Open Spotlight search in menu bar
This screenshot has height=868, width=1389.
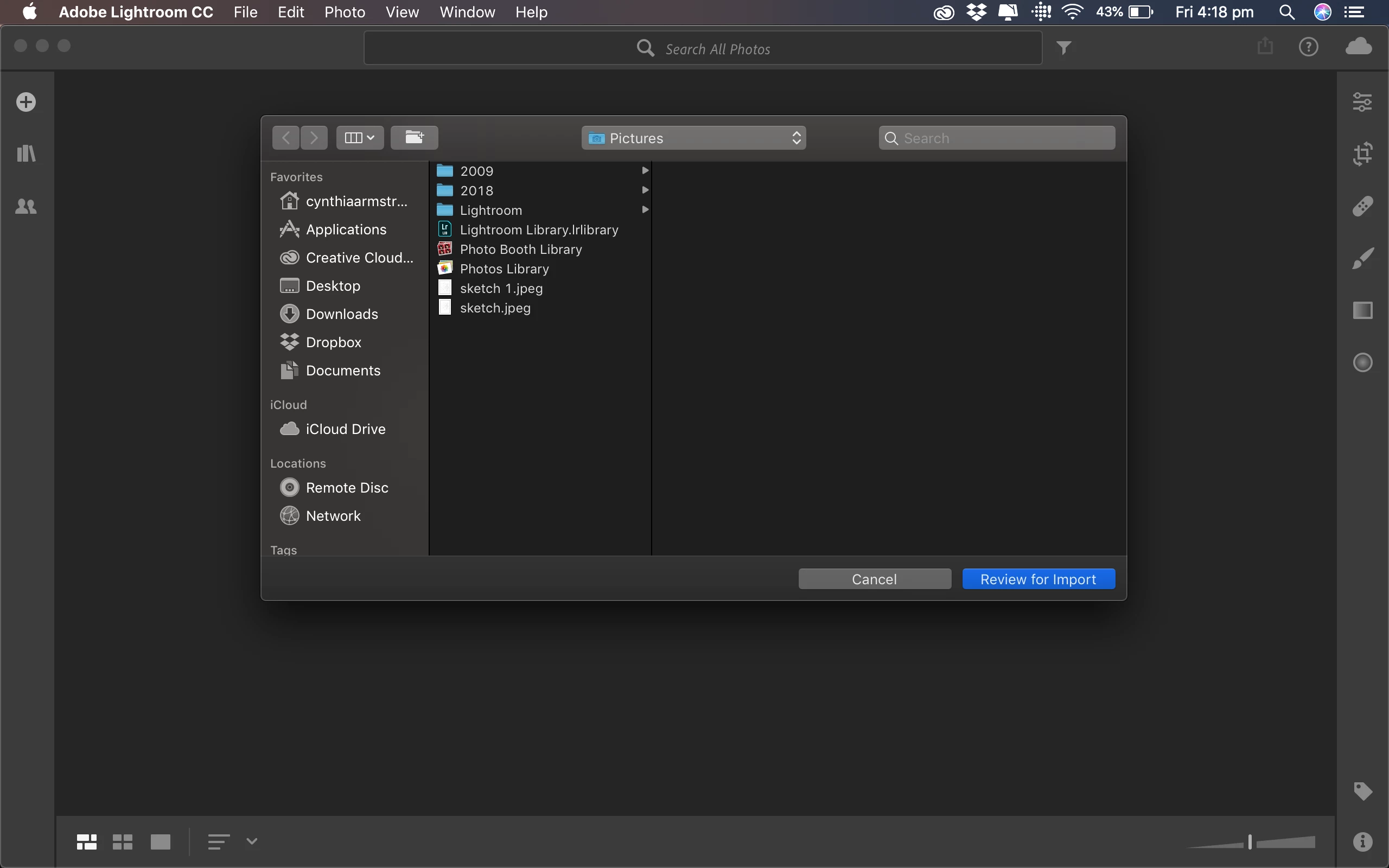click(x=1287, y=12)
